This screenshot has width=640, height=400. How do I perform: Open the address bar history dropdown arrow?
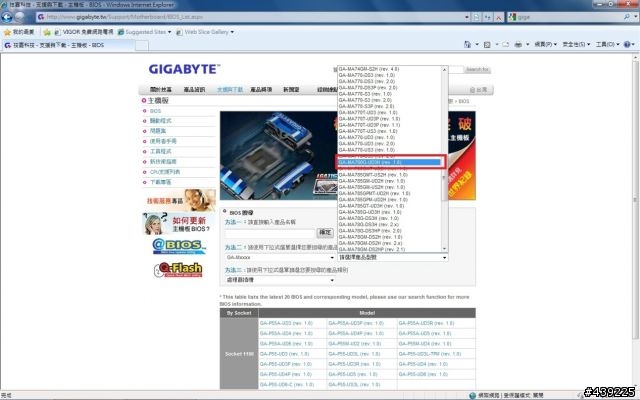[467, 17]
